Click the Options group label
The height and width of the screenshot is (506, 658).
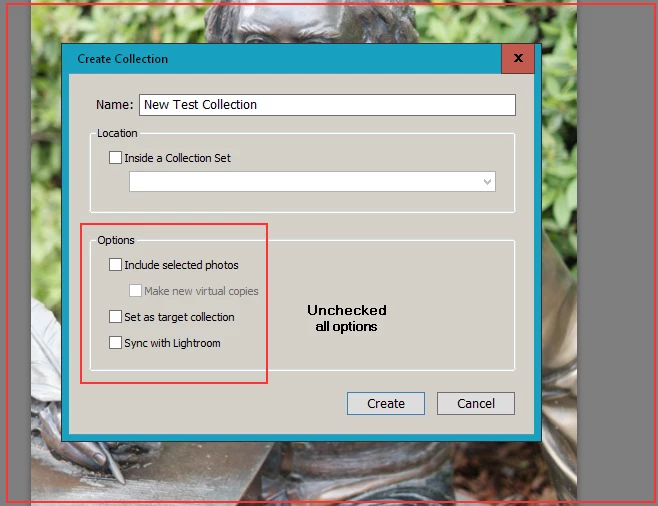116,240
